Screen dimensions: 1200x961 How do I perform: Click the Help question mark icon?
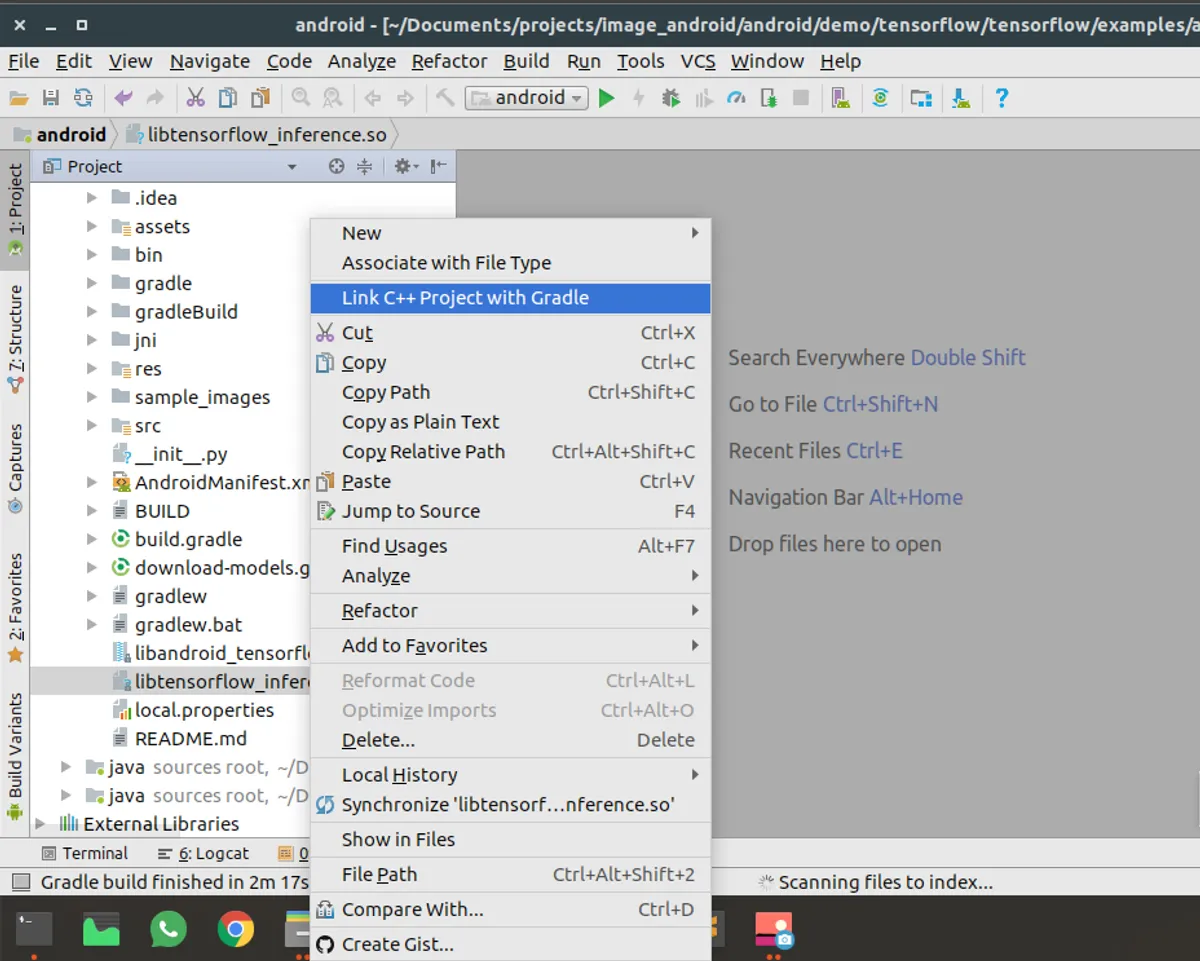click(1001, 98)
